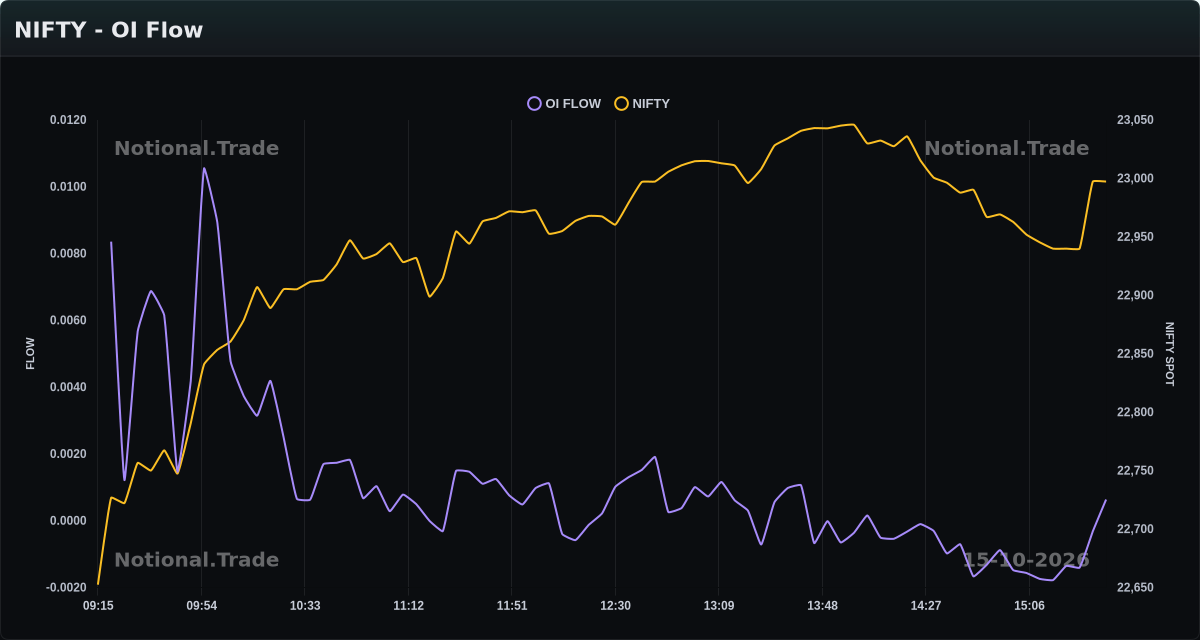1200x640 pixels.
Task: Select the 14:27 time axis label
Action: pos(926,605)
